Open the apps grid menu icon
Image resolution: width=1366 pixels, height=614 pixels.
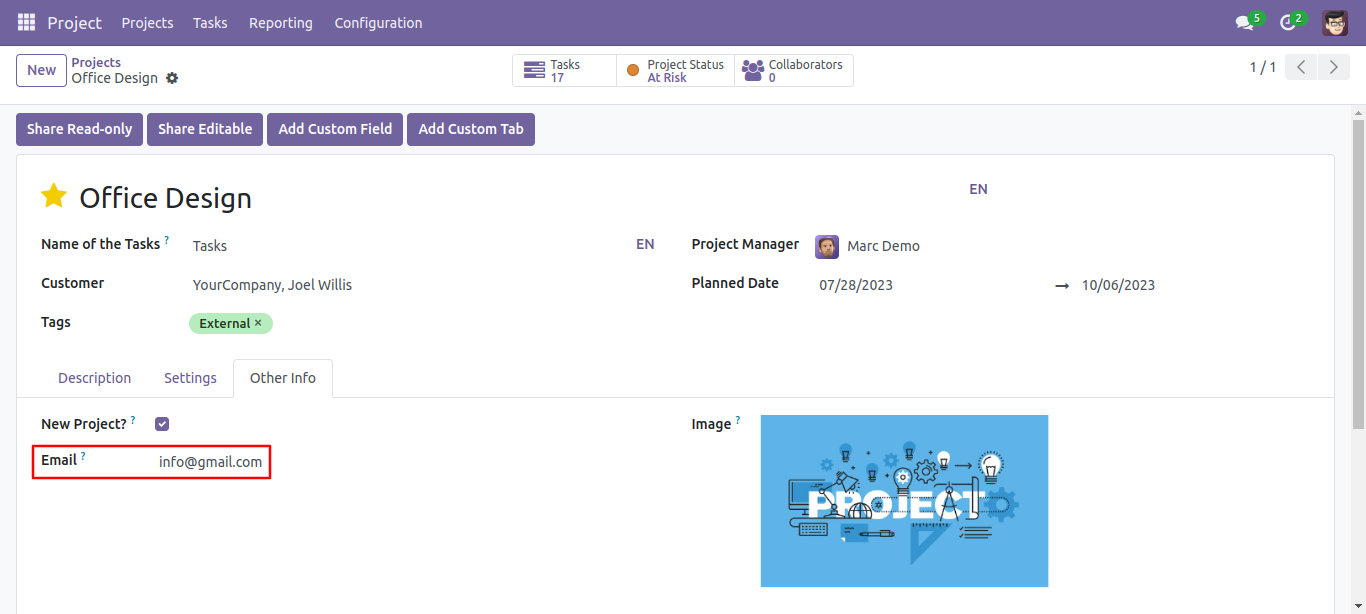(26, 22)
